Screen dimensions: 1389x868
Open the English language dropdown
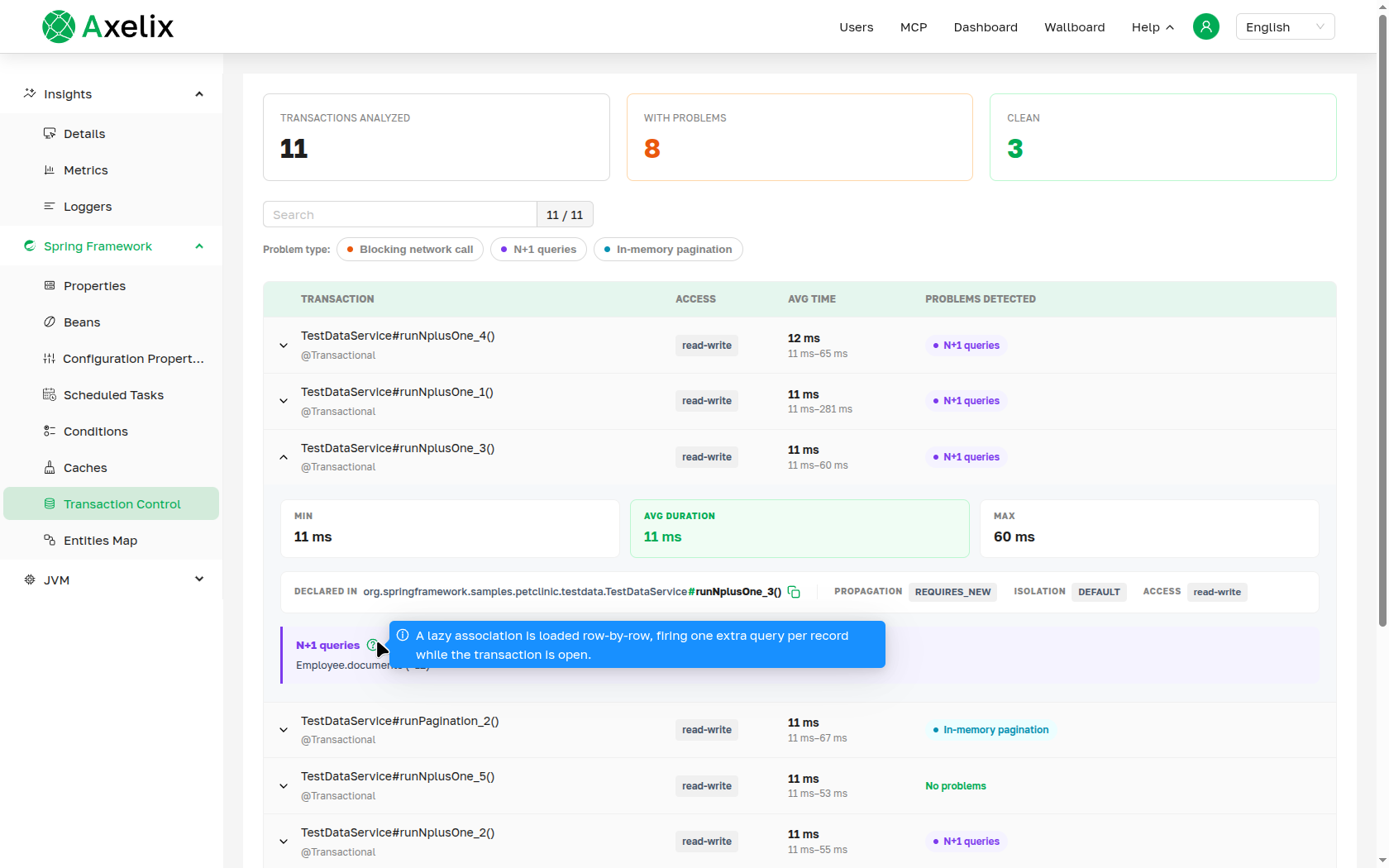click(1285, 26)
